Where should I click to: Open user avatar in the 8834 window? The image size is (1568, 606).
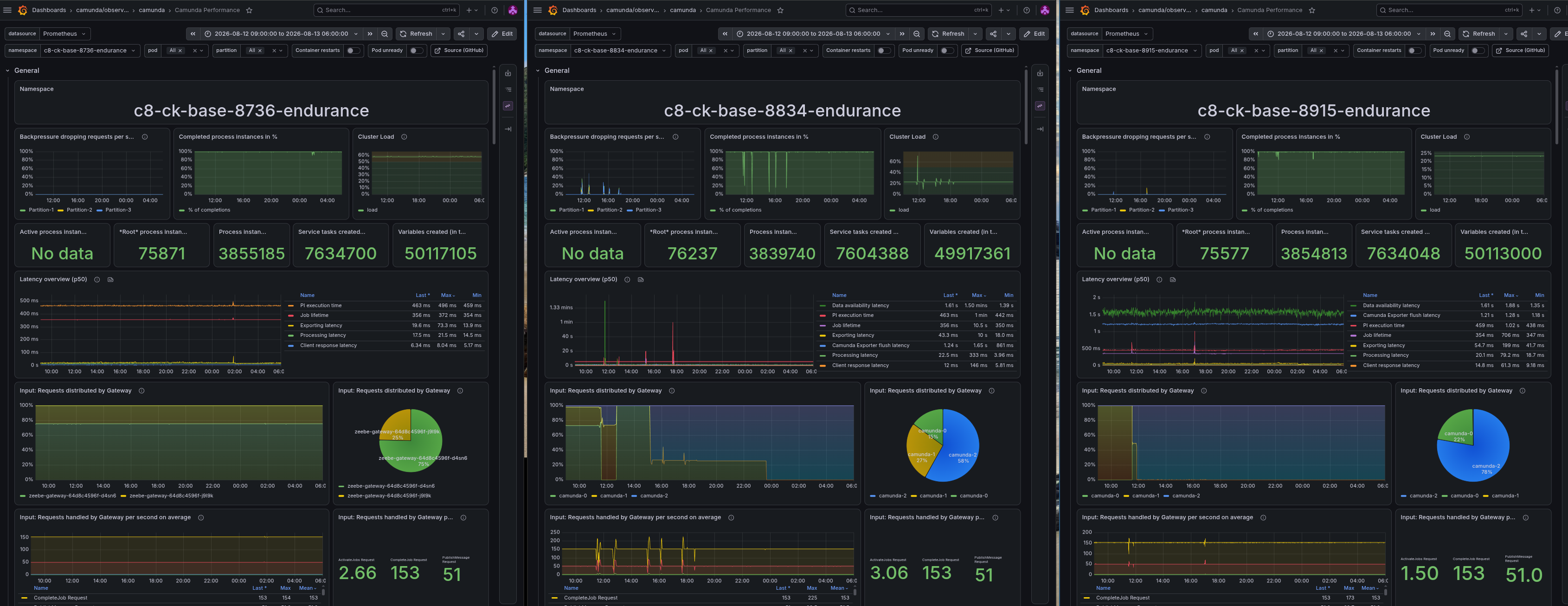[x=1045, y=10]
